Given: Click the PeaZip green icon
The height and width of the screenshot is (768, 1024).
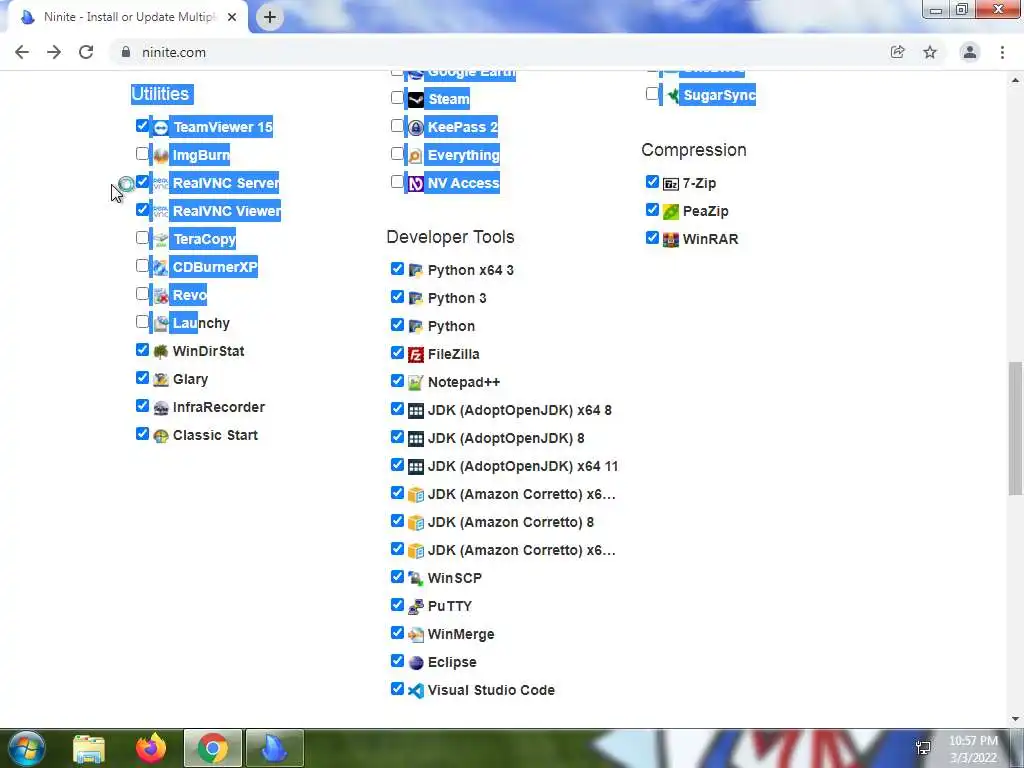Looking at the screenshot, I should point(671,212).
